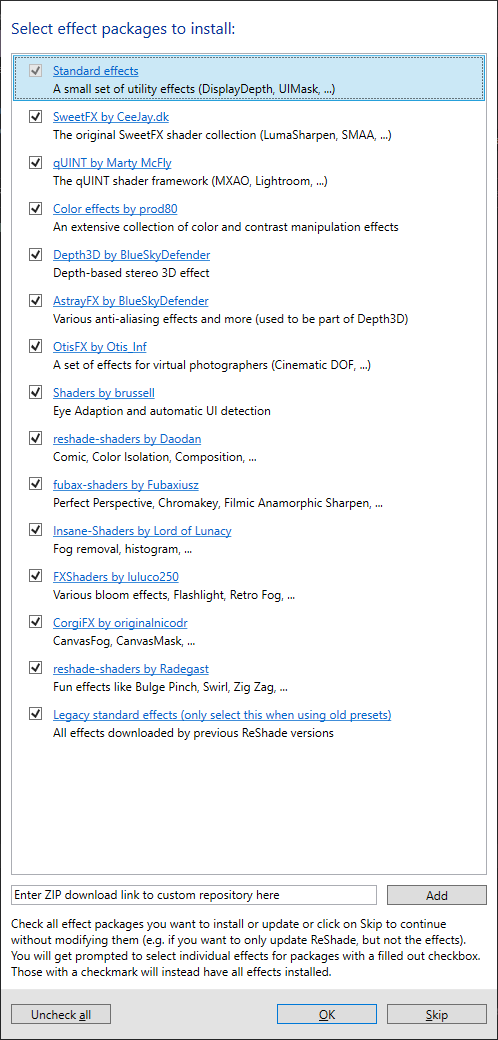
Task: Open the Standard effects link
Action: 95,71
